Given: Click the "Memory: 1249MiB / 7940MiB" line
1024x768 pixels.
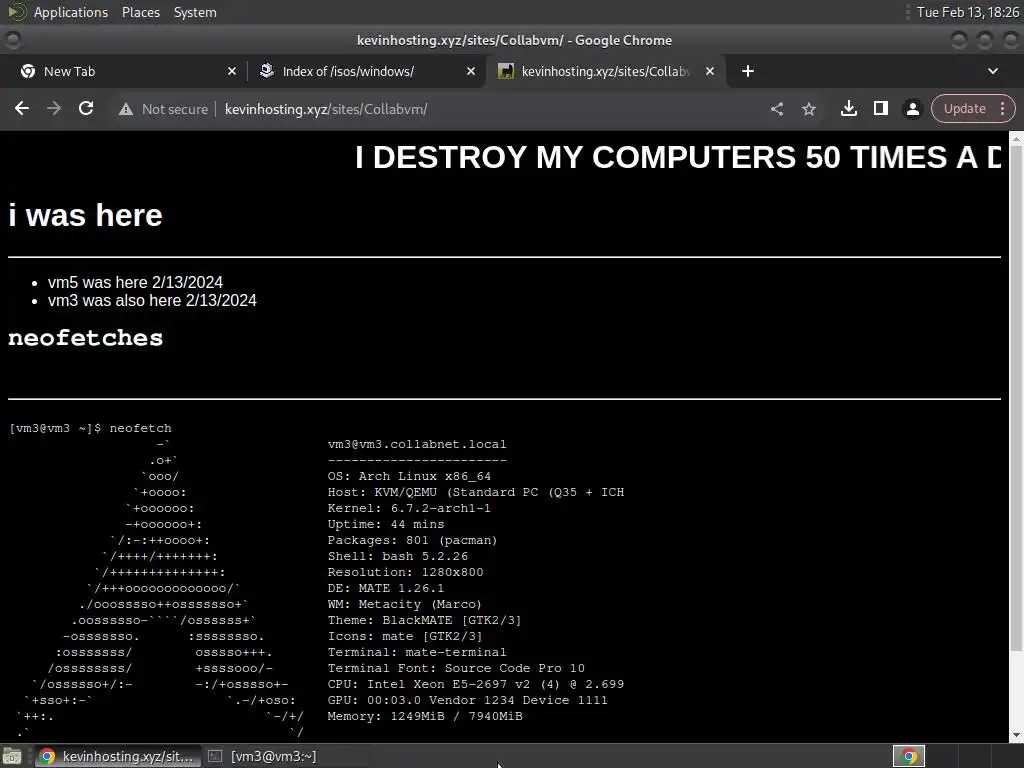Looking at the screenshot, I should point(424,716).
